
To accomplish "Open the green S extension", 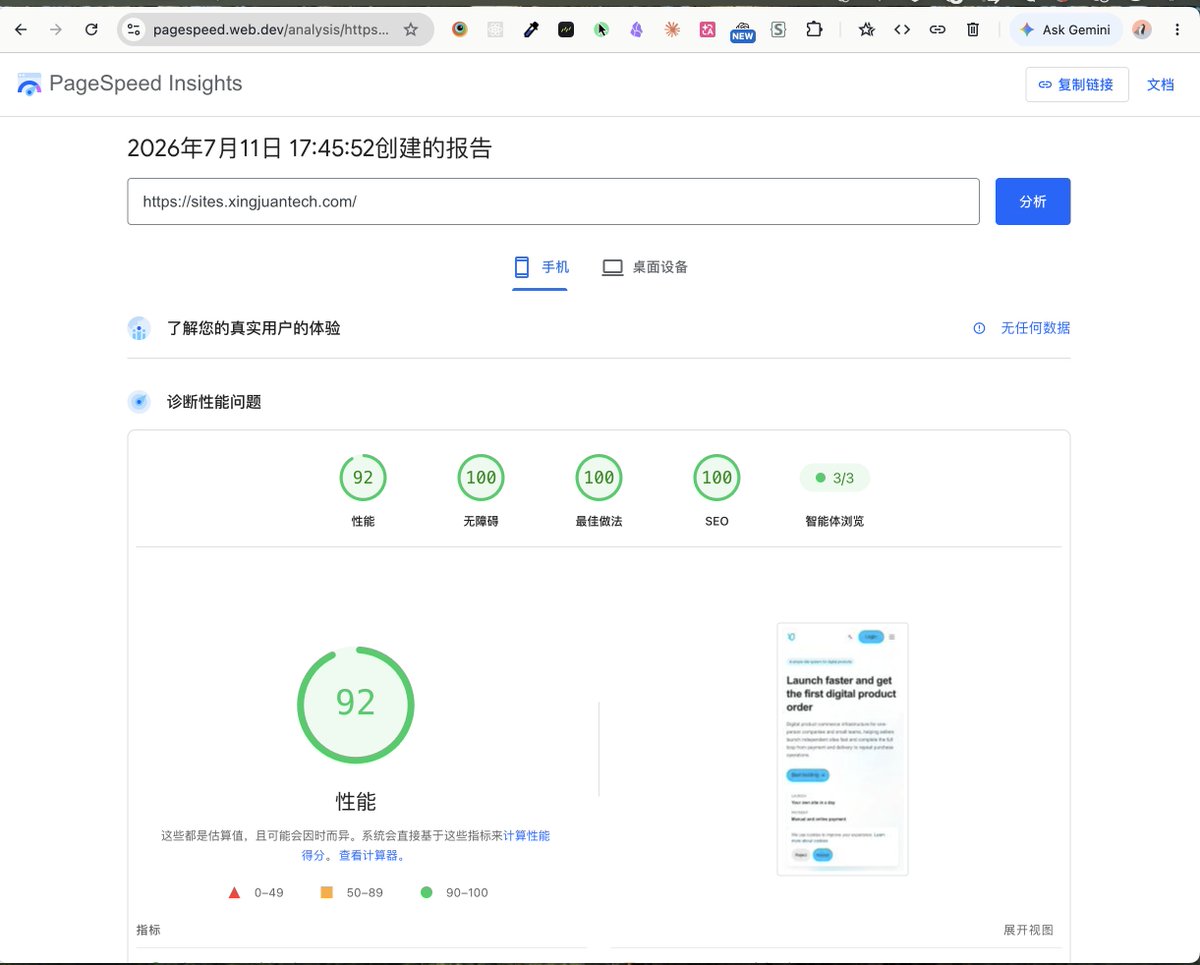I will pyautogui.click(x=778, y=30).
